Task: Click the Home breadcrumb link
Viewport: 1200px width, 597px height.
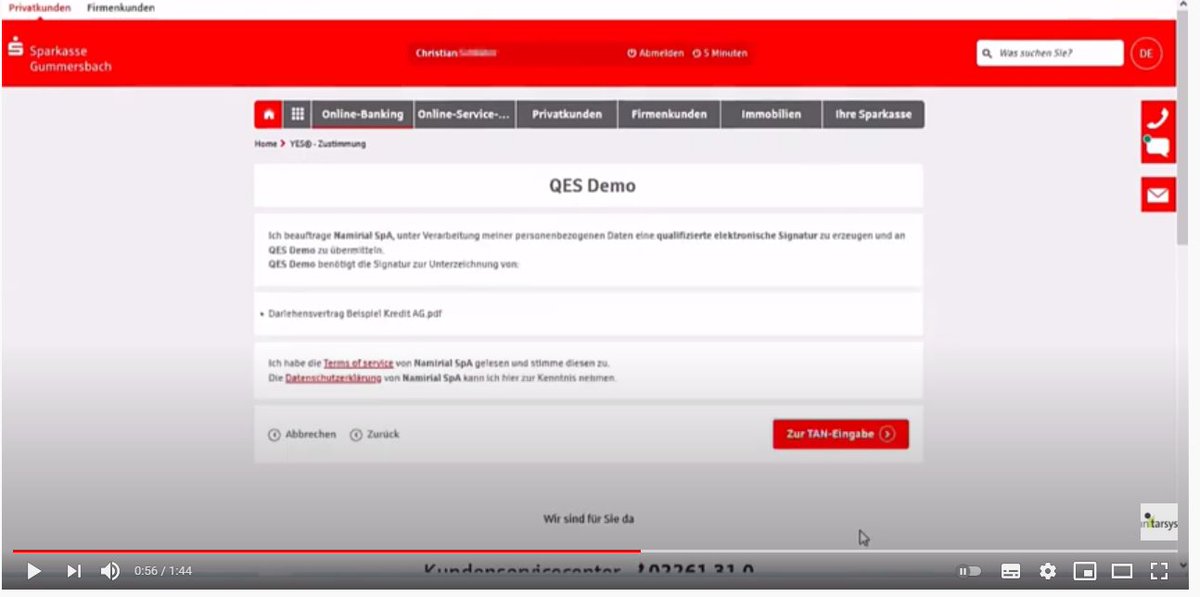Action: 265,144
